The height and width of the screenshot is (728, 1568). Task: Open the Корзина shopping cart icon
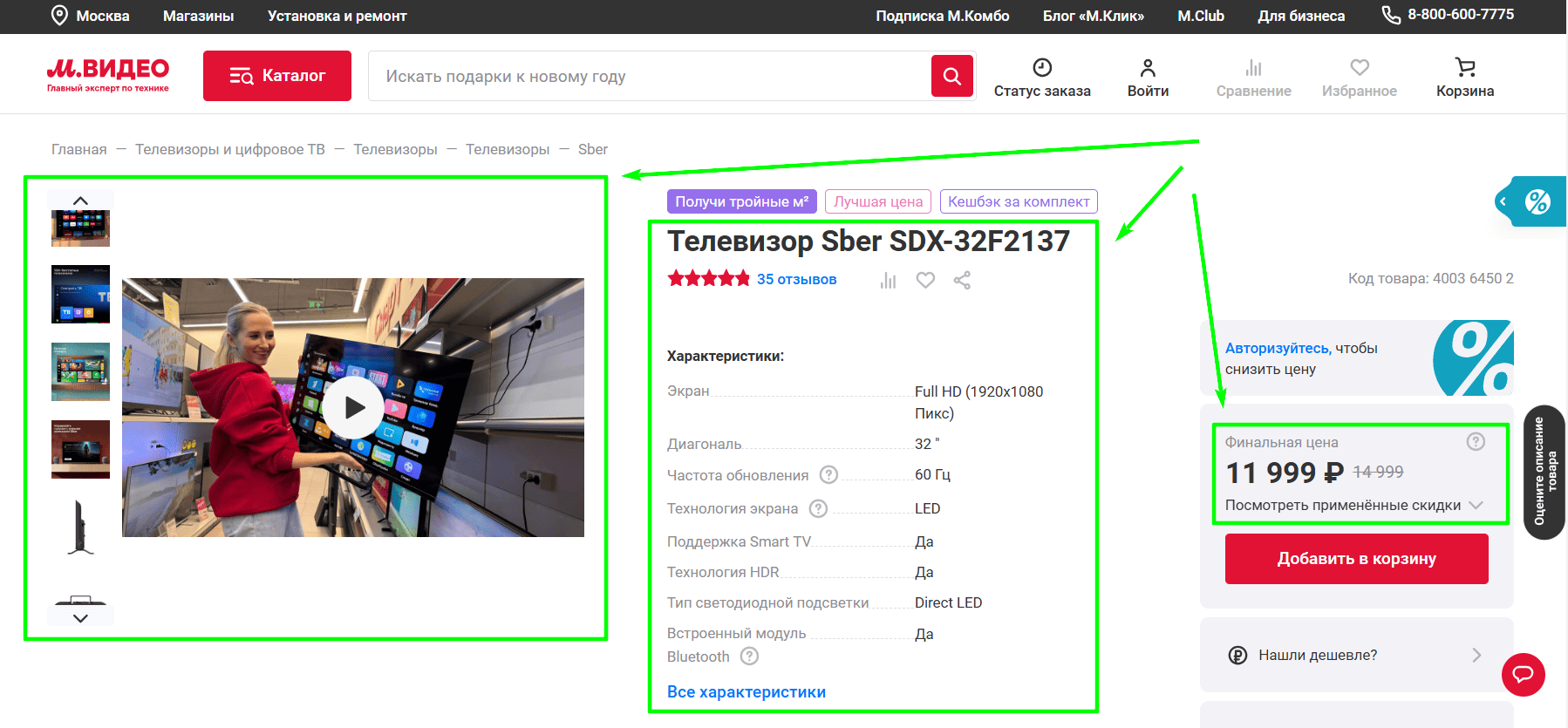tap(1465, 67)
